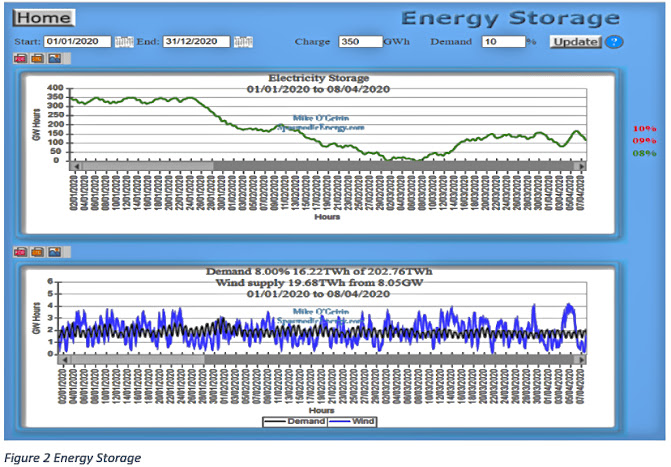The image size is (671, 467).
Task: Focus the End date field
Action: coord(196,42)
